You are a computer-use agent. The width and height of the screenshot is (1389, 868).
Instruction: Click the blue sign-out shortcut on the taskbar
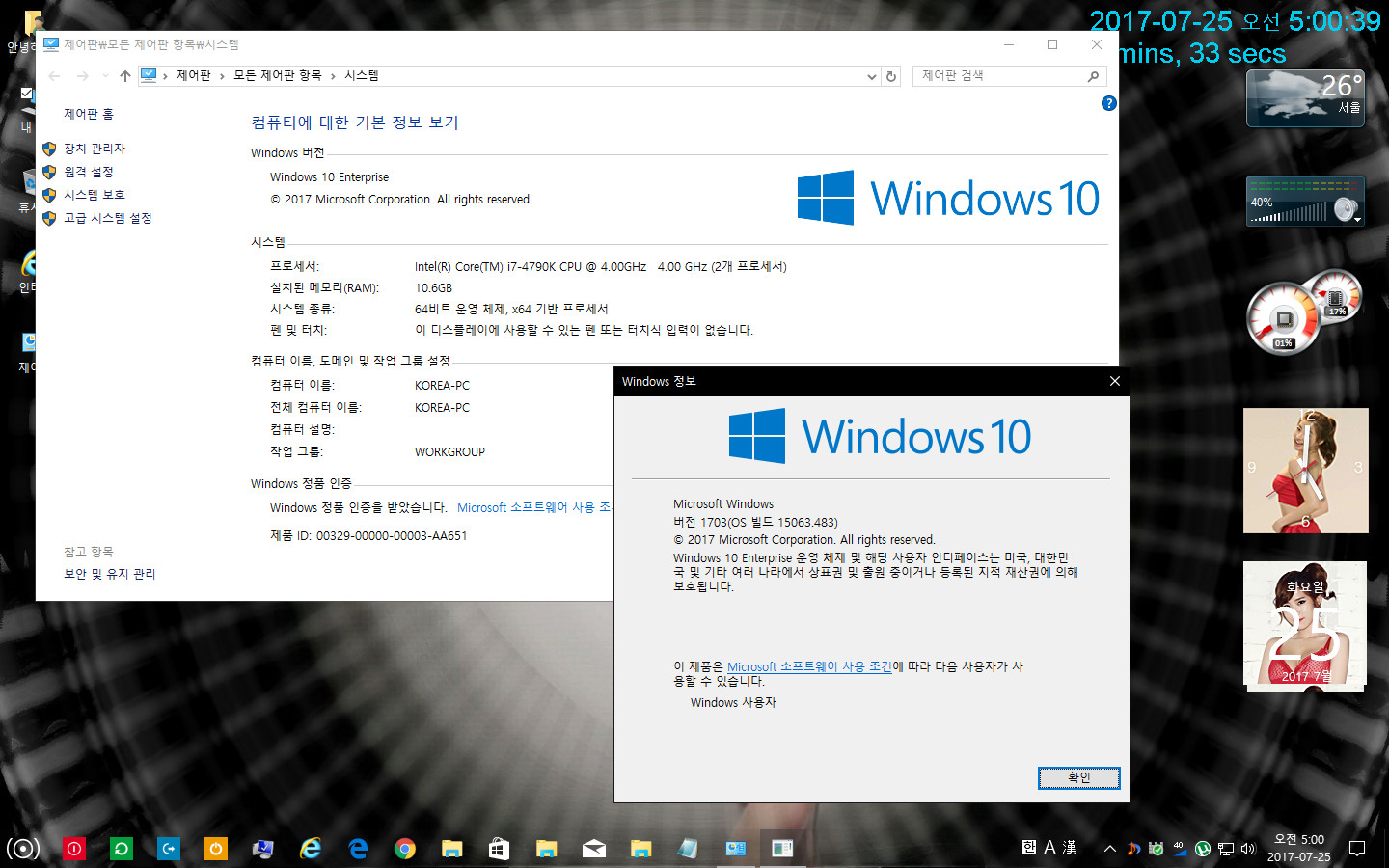coord(169,849)
